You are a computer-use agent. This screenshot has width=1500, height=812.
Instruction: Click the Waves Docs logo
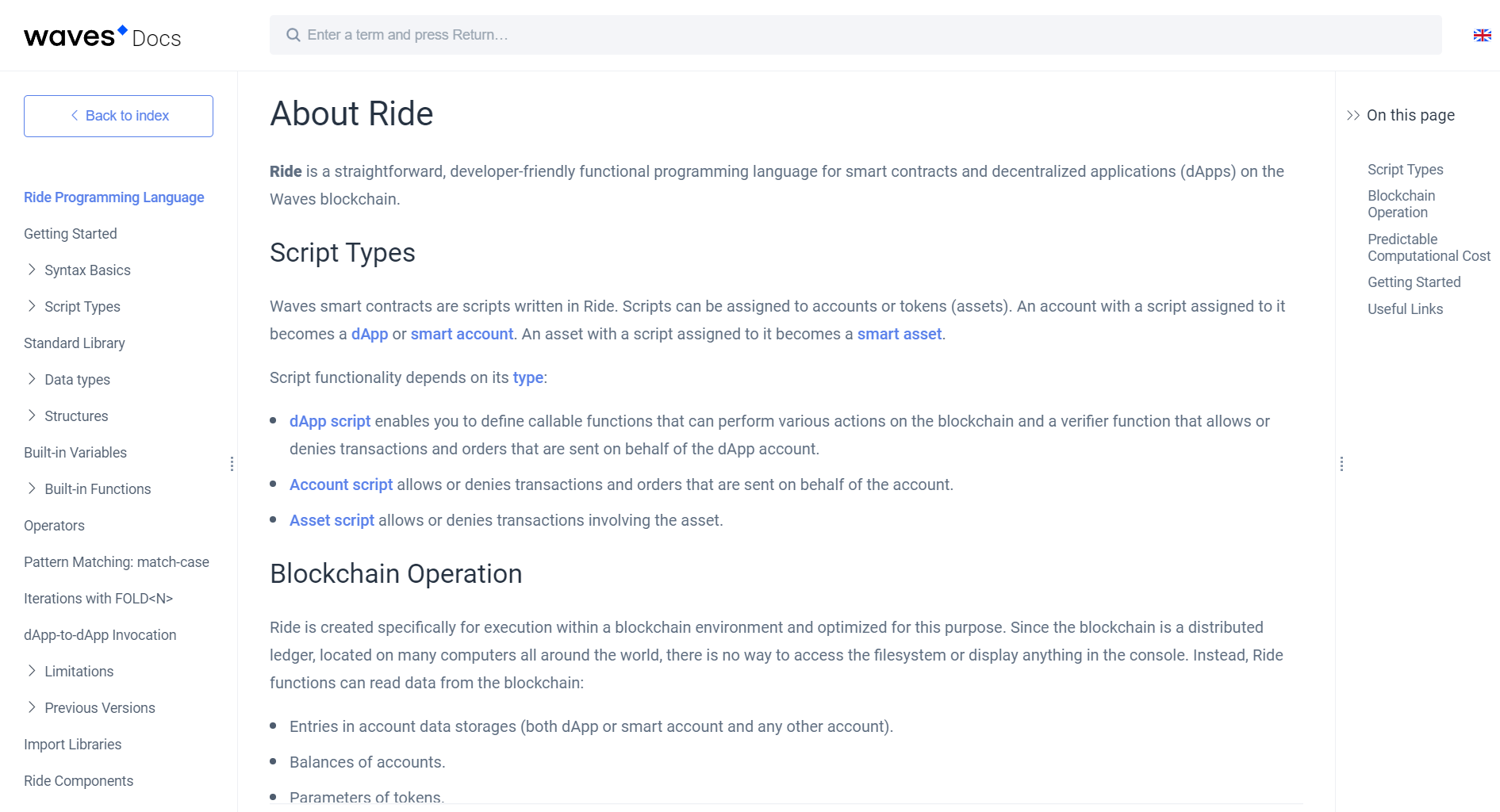102,35
